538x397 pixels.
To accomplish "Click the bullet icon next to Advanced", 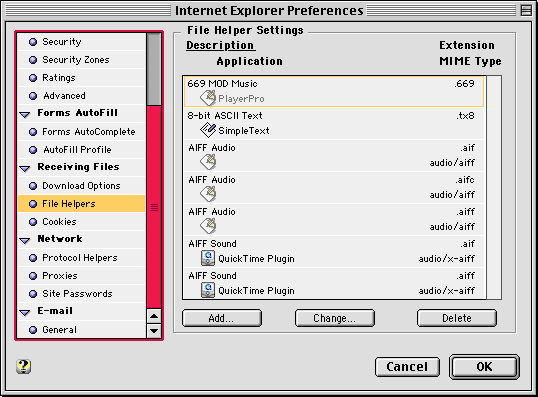I will coord(33,96).
